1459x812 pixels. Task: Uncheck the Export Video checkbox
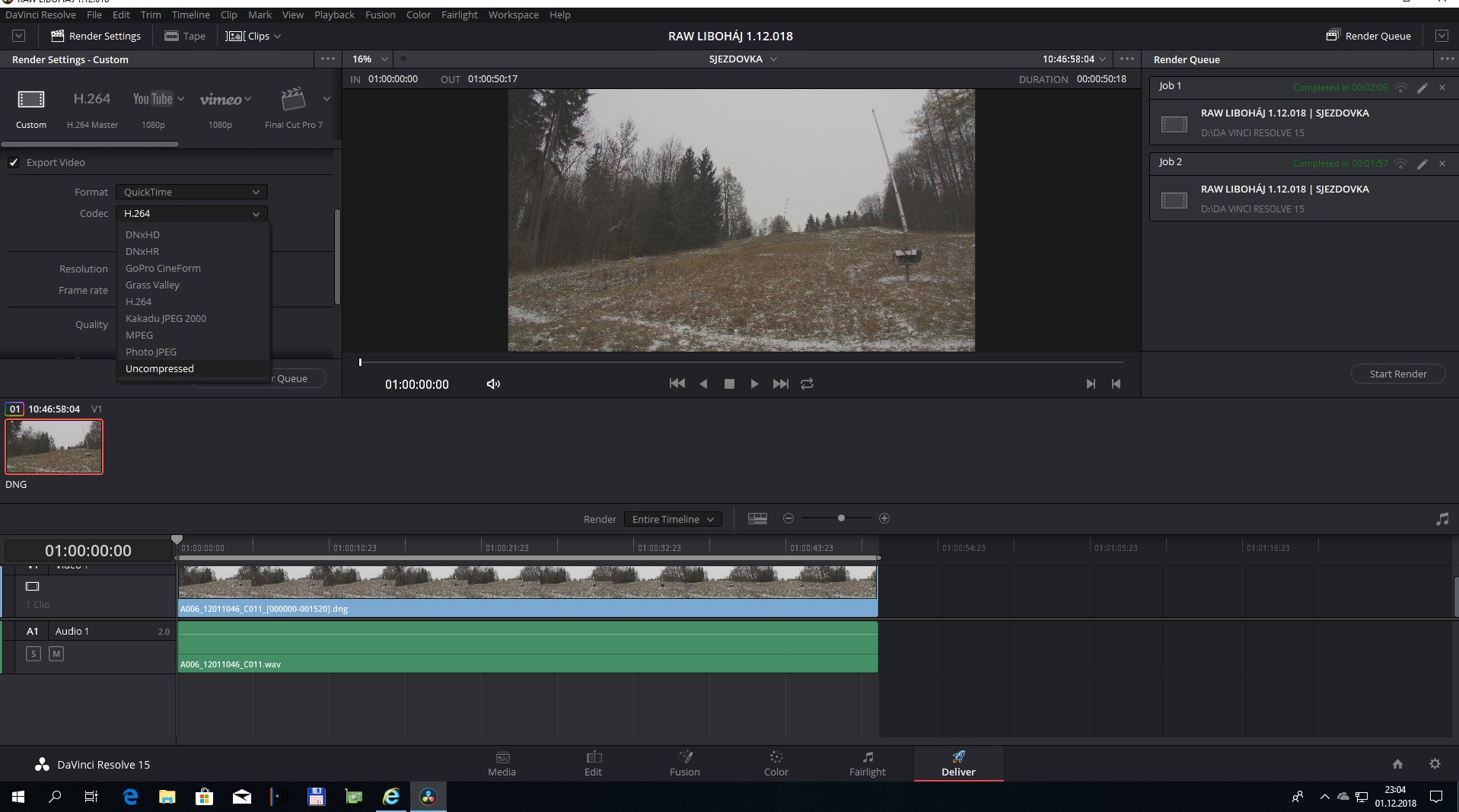pyautogui.click(x=14, y=162)
